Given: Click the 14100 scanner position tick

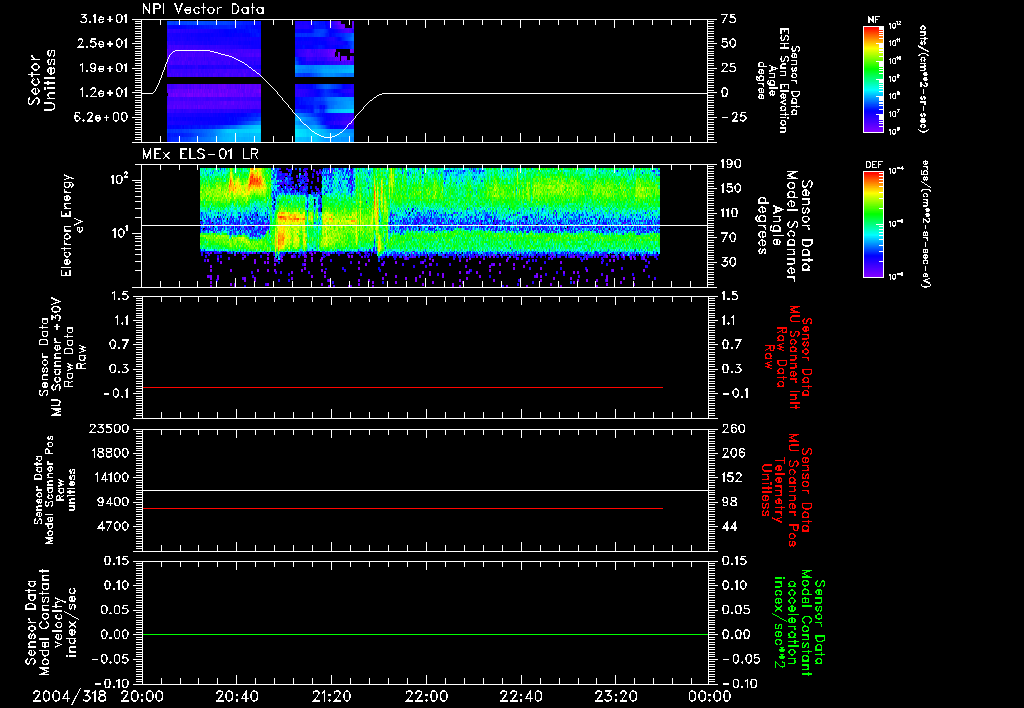Looking at the screenshot, I should click(x=109, y=477).
